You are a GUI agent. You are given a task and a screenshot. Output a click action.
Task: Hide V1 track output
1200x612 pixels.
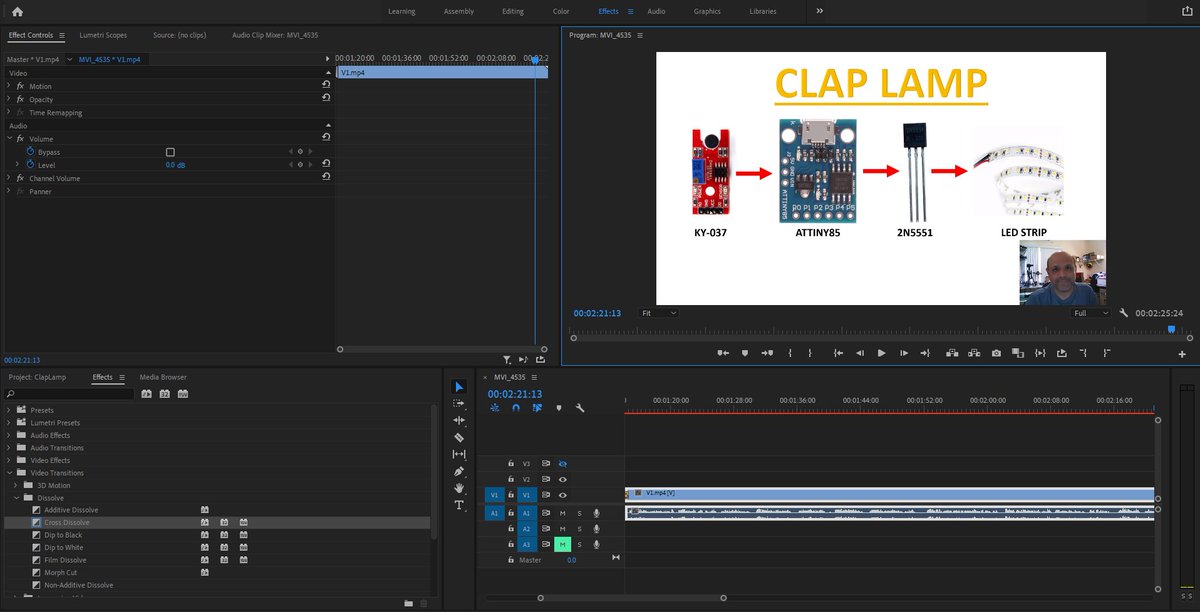point(563,495)
